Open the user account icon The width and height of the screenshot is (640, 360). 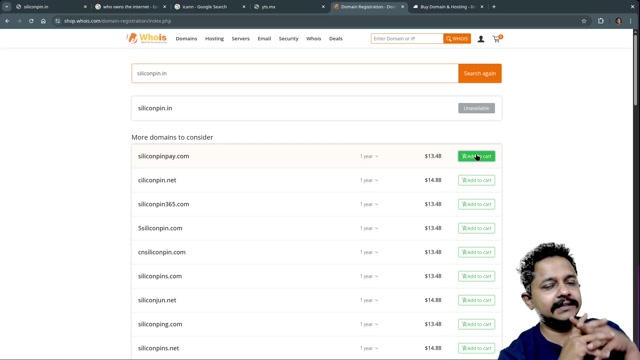click(481, 39)
